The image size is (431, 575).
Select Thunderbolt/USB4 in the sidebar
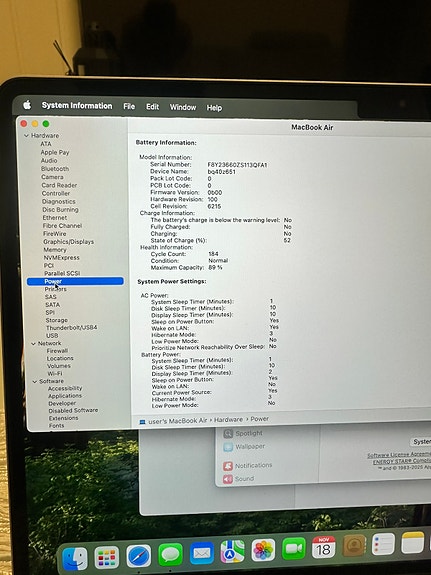(x=72, y=327)
